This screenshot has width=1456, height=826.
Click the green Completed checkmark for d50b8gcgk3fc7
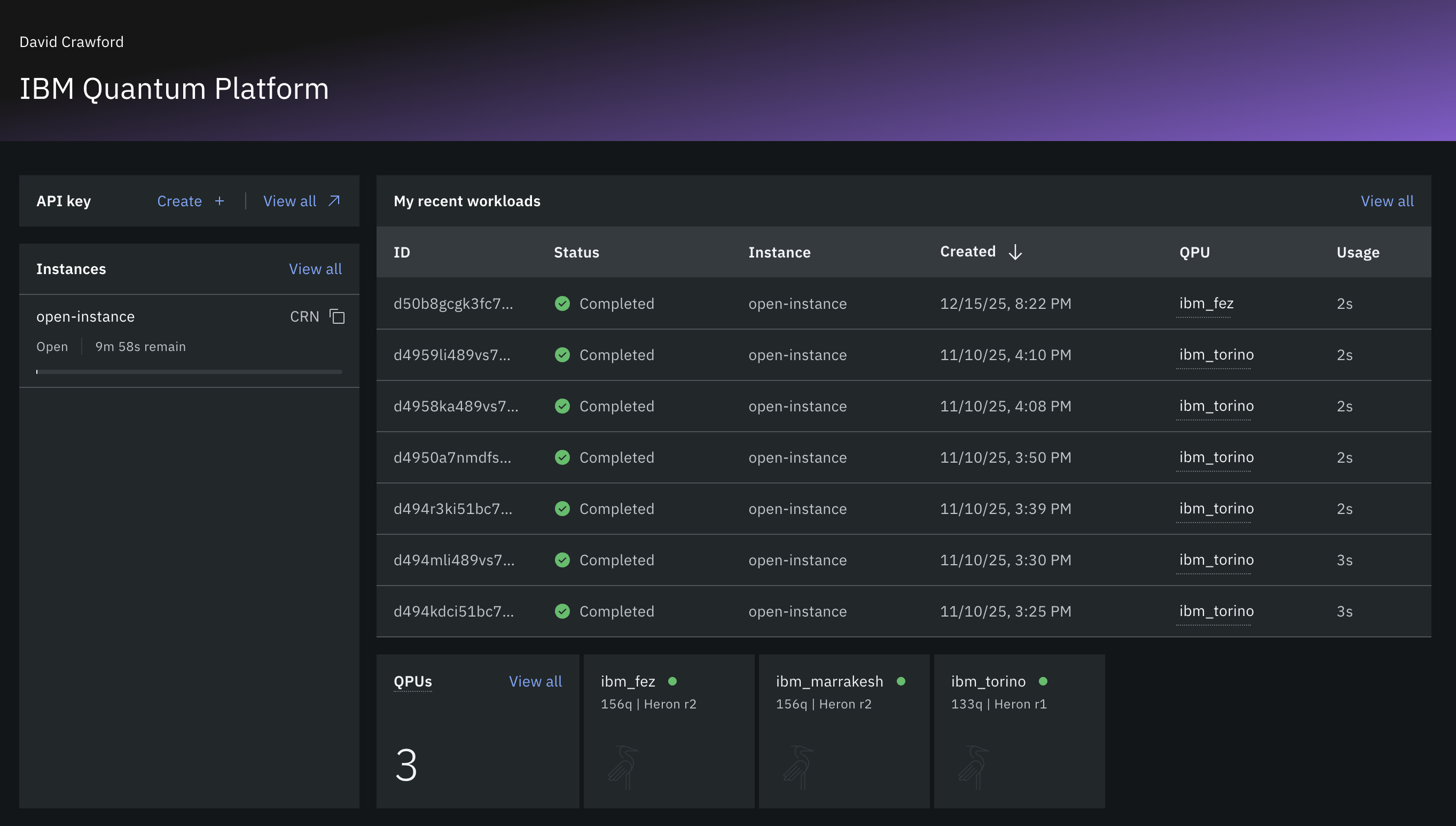click(x=562, y=303)
